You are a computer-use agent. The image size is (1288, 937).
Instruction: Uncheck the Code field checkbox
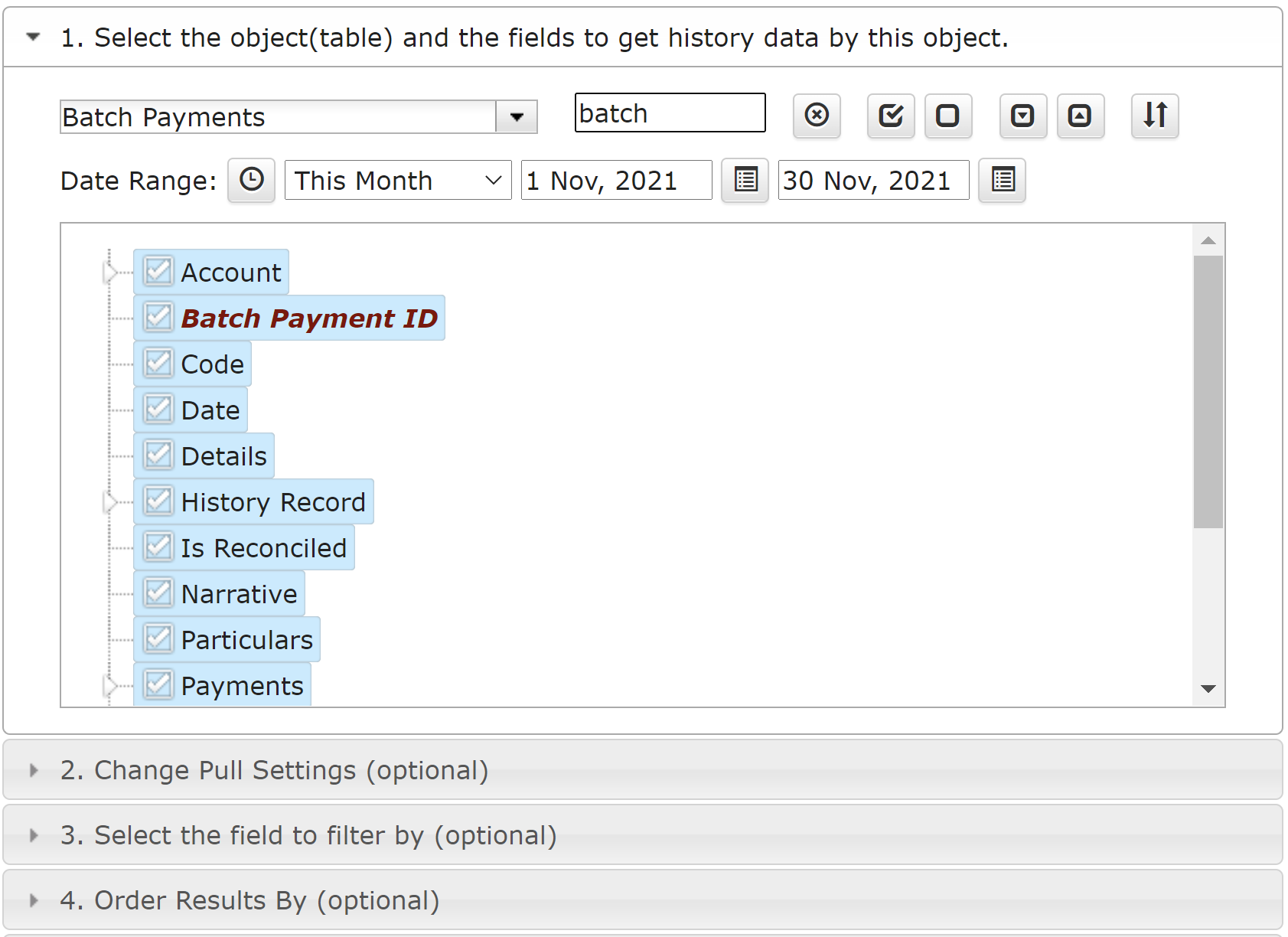(158, 363)
